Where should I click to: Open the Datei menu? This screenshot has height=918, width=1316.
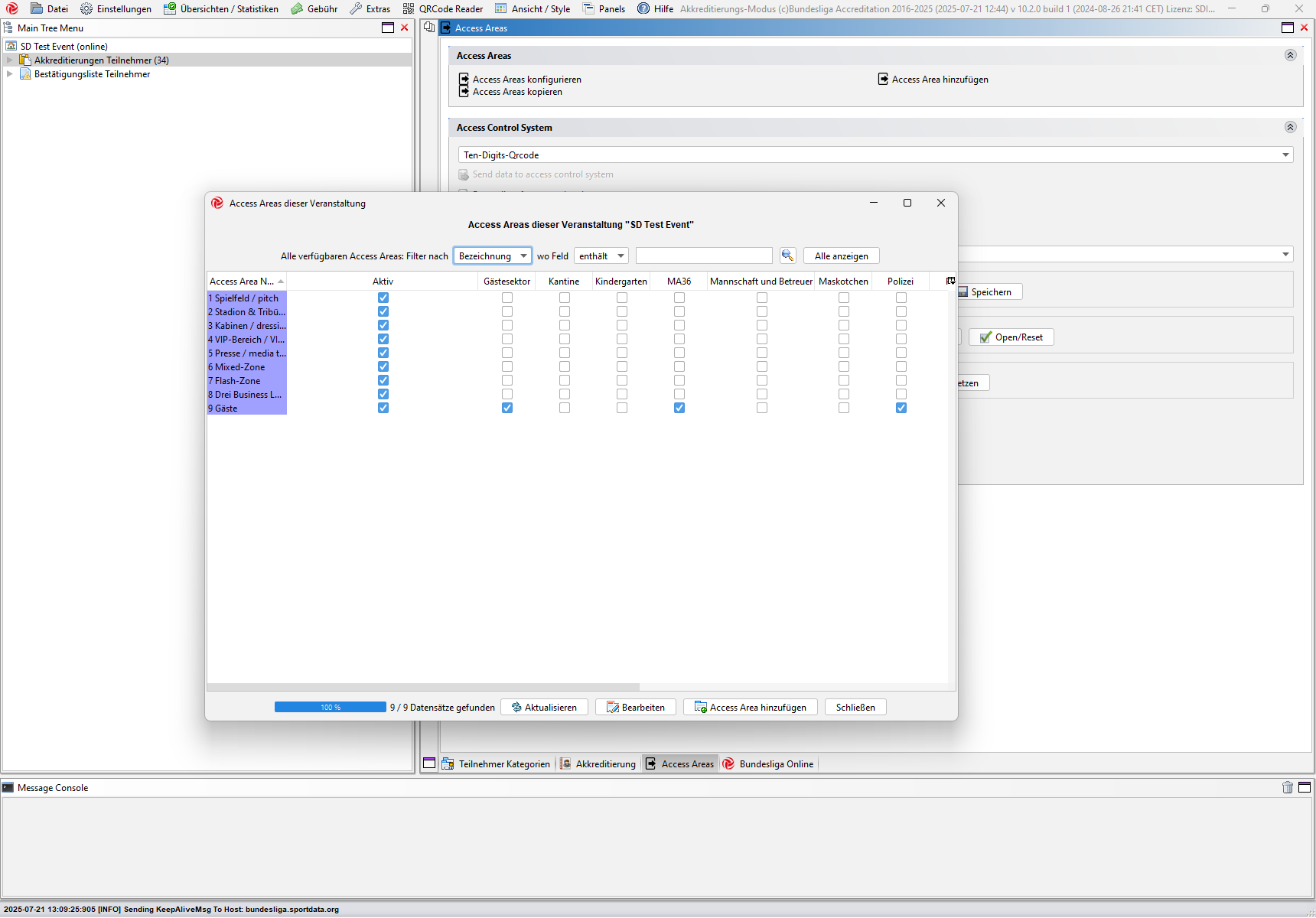tap(49, 8)
